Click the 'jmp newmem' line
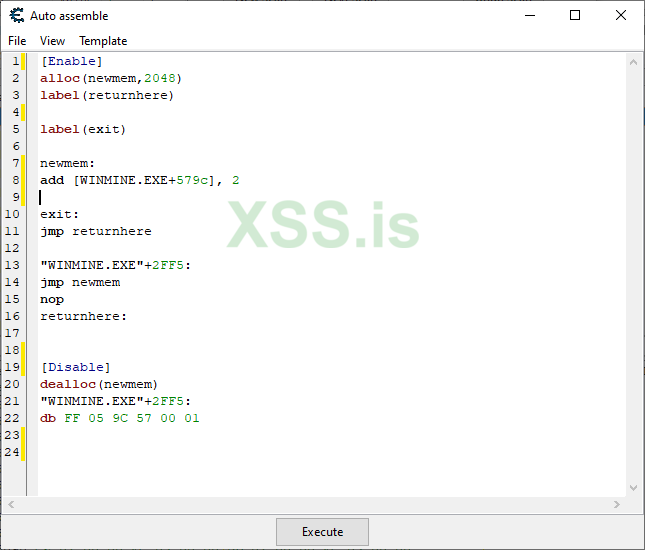This screenshot has height=550, width=645. tap(80, 282)
